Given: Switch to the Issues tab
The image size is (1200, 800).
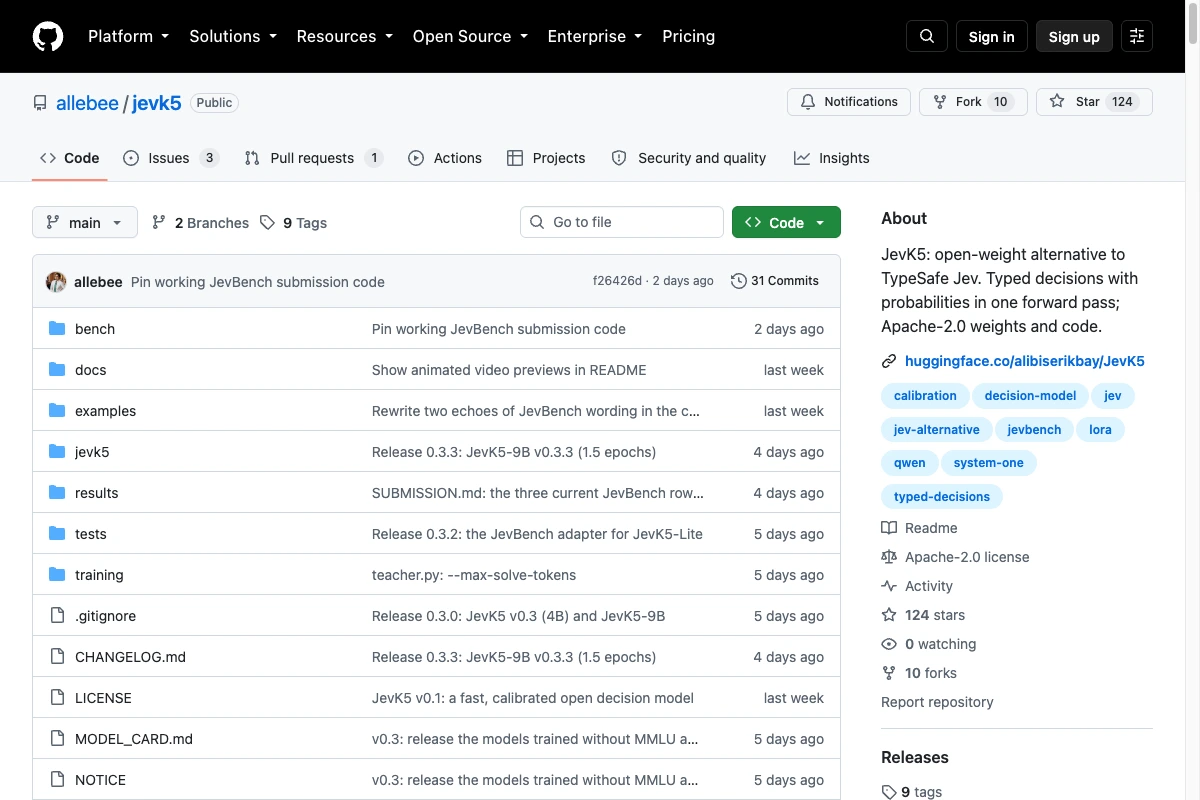Looking at the screenshot, I should (171, 158).
